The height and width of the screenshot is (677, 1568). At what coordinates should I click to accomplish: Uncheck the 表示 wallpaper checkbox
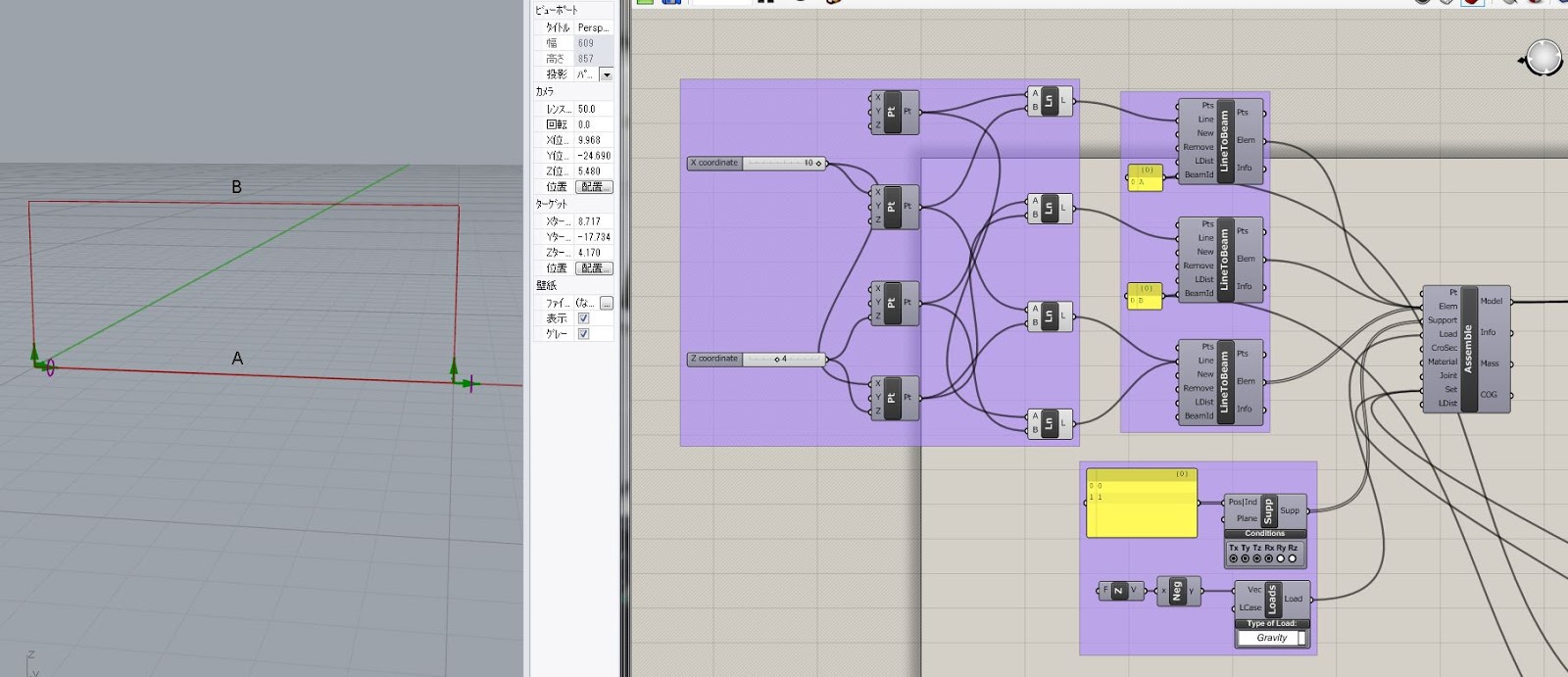click(x=584, y=318)
